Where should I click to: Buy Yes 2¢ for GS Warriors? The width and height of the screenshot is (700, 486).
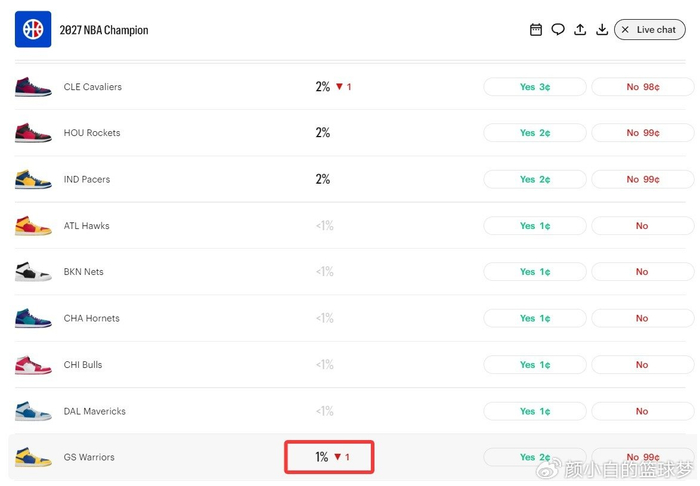tap(535, 457)
